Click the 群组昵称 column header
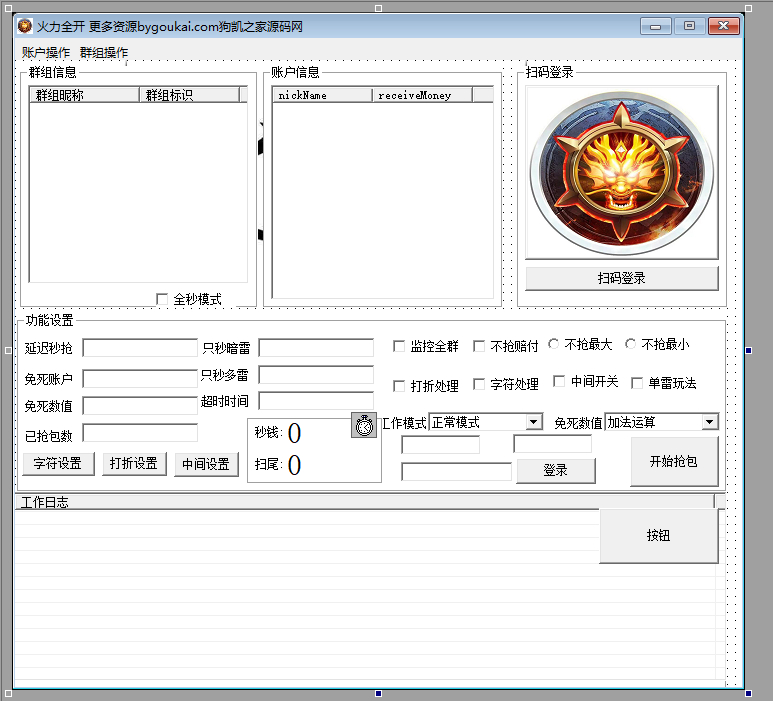Screen dimensions: 773x701 point(84,95)
